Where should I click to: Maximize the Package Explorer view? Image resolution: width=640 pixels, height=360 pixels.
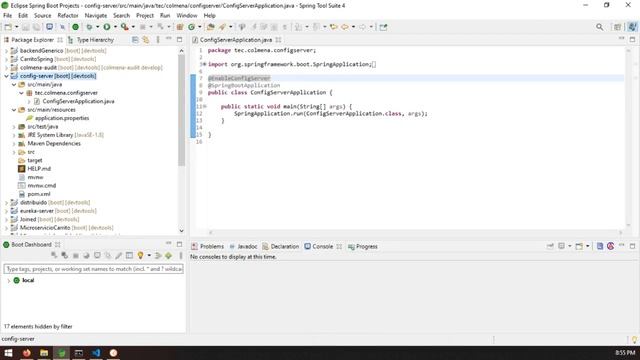coord(180,39)
